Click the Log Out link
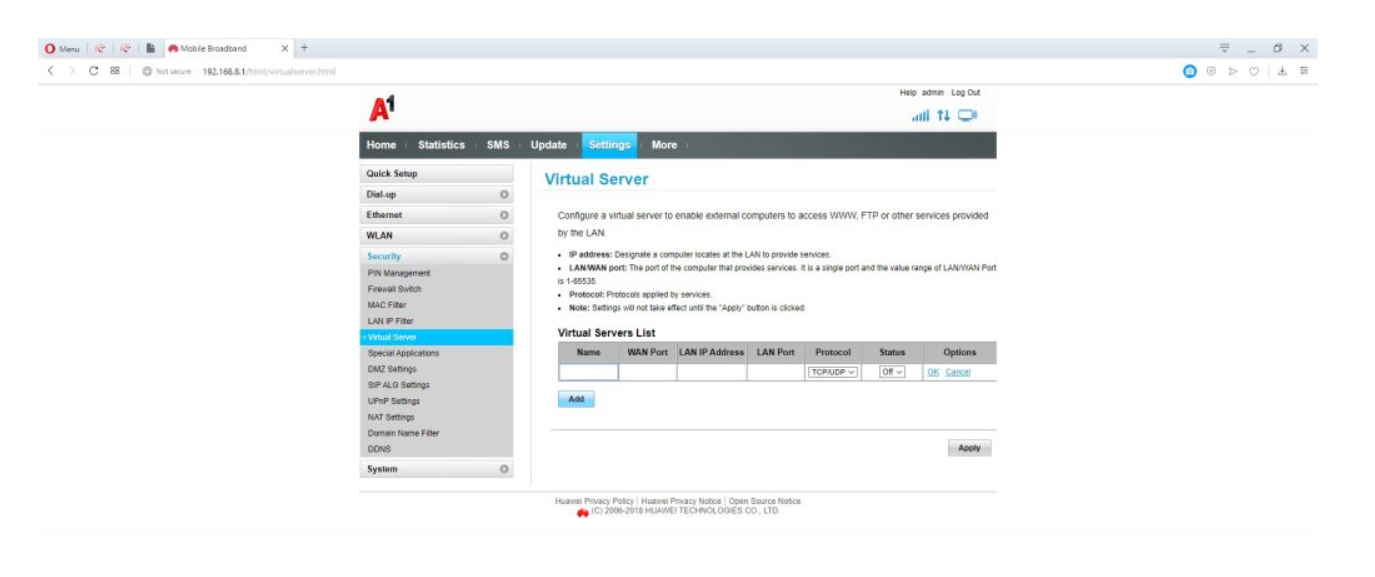The image size is (1375, 577). pos(966,92)
